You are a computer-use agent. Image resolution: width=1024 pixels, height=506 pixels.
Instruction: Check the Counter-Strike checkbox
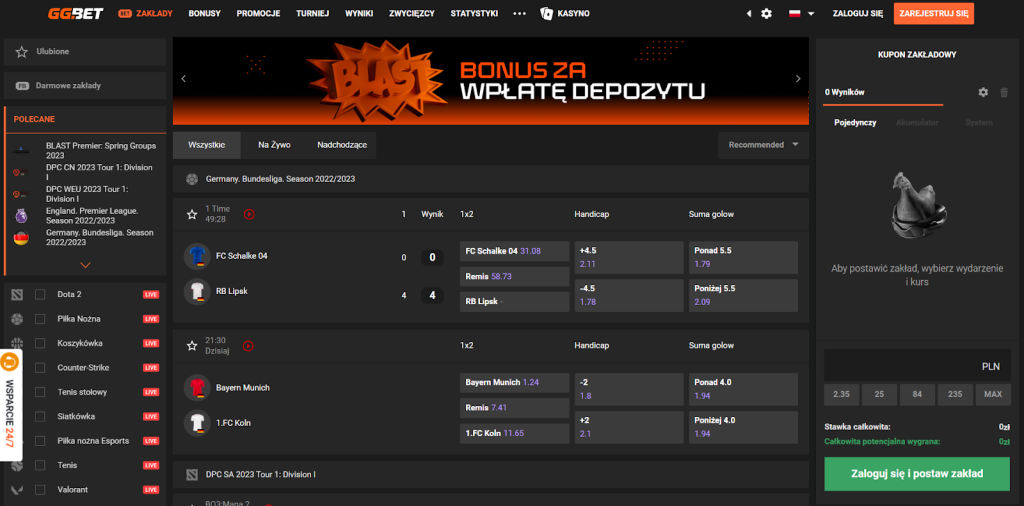(40, 368)
